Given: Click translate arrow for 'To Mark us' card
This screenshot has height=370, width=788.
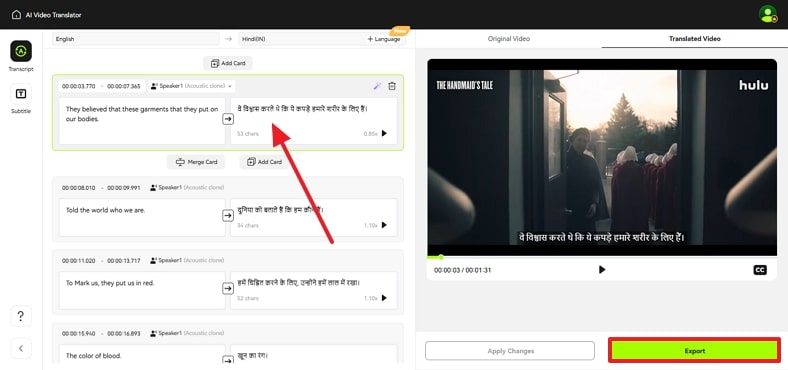Looking at the screenshot, I should tap(228, 289).
